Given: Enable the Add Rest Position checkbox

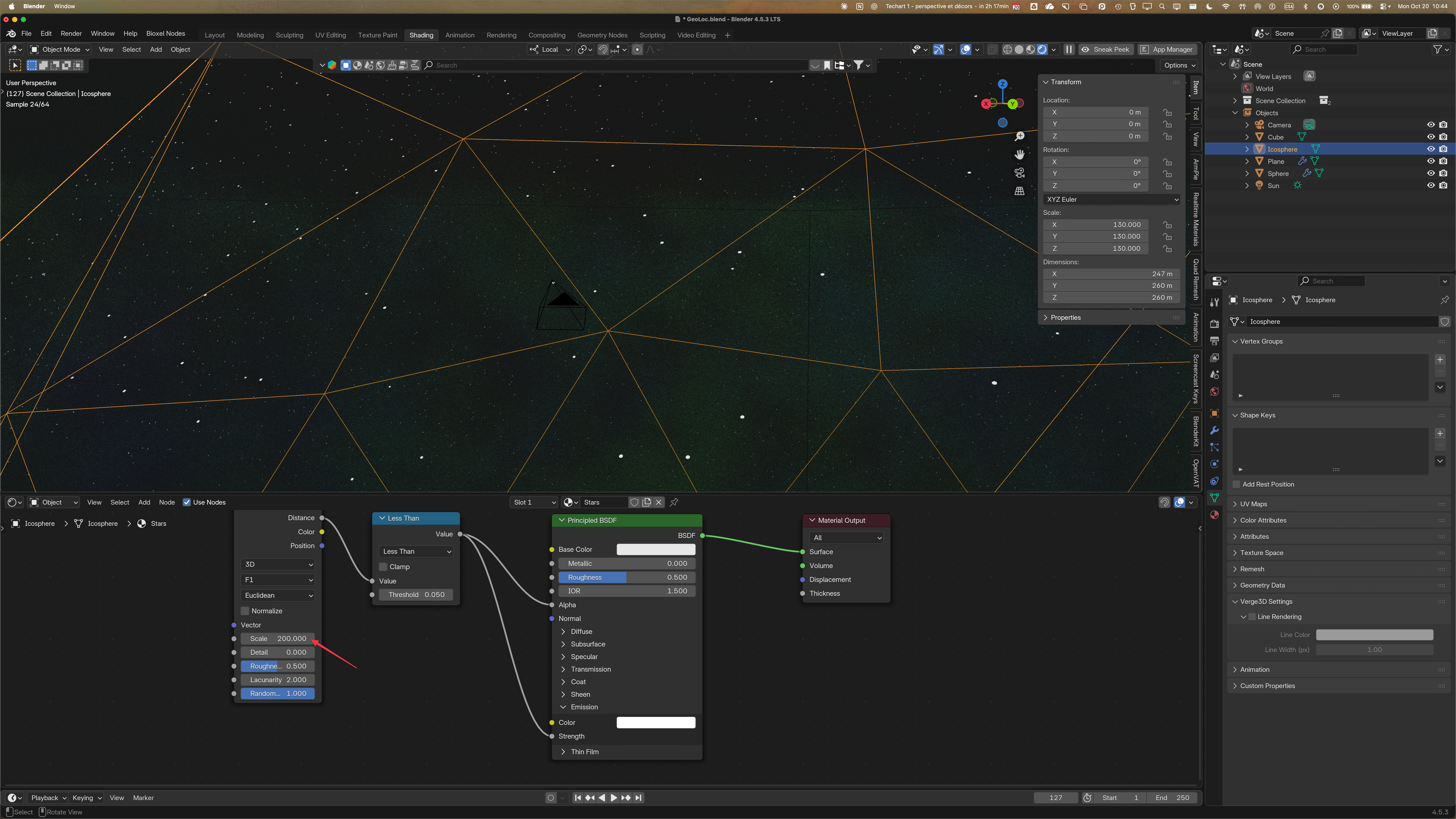Looking at the screenshot, I should click(1236, 484).
